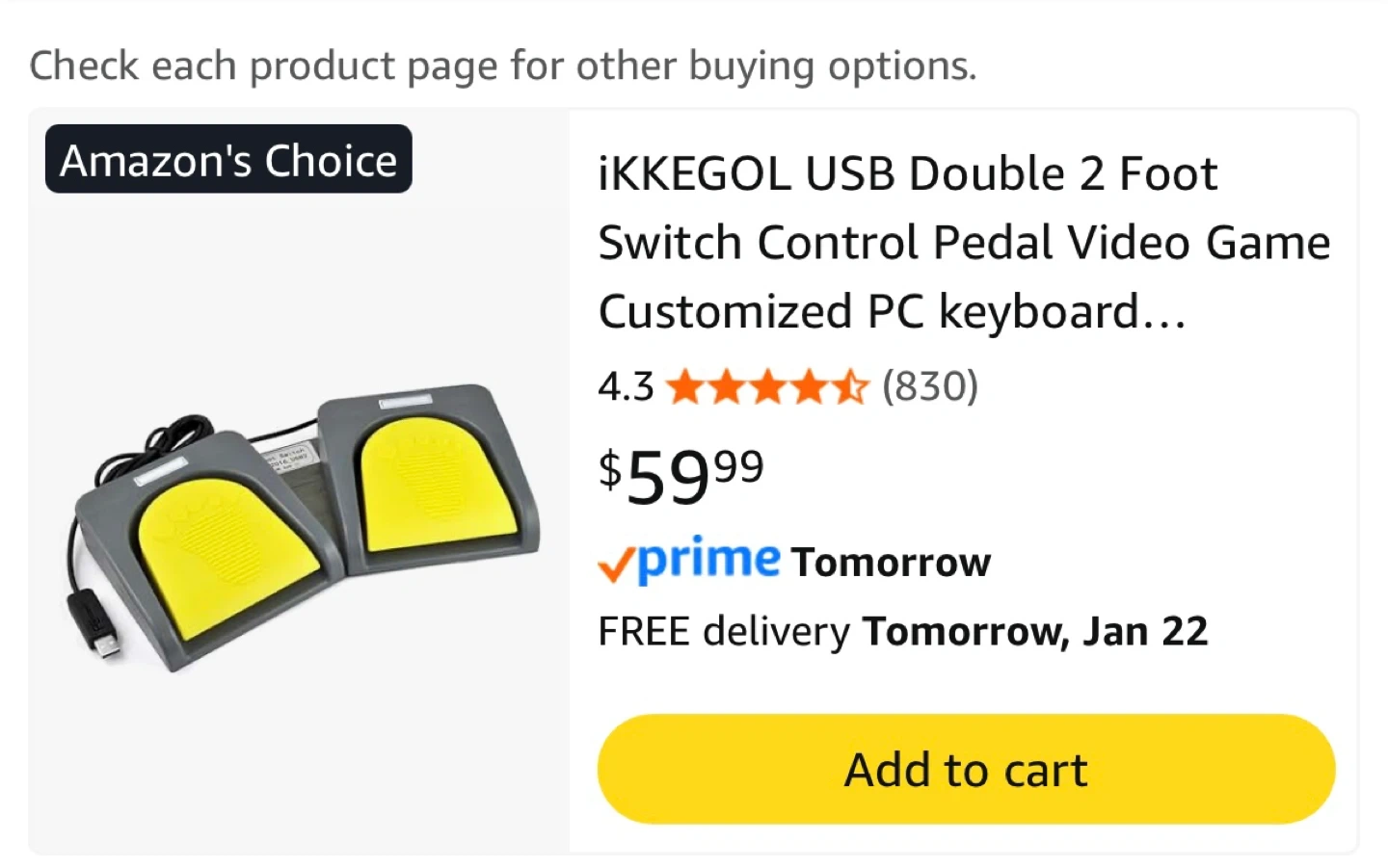Image resolution: width=1388 pixels, height=868 pixels.
Task: Open the (830) review count
Action: click(x=930, y=386)
